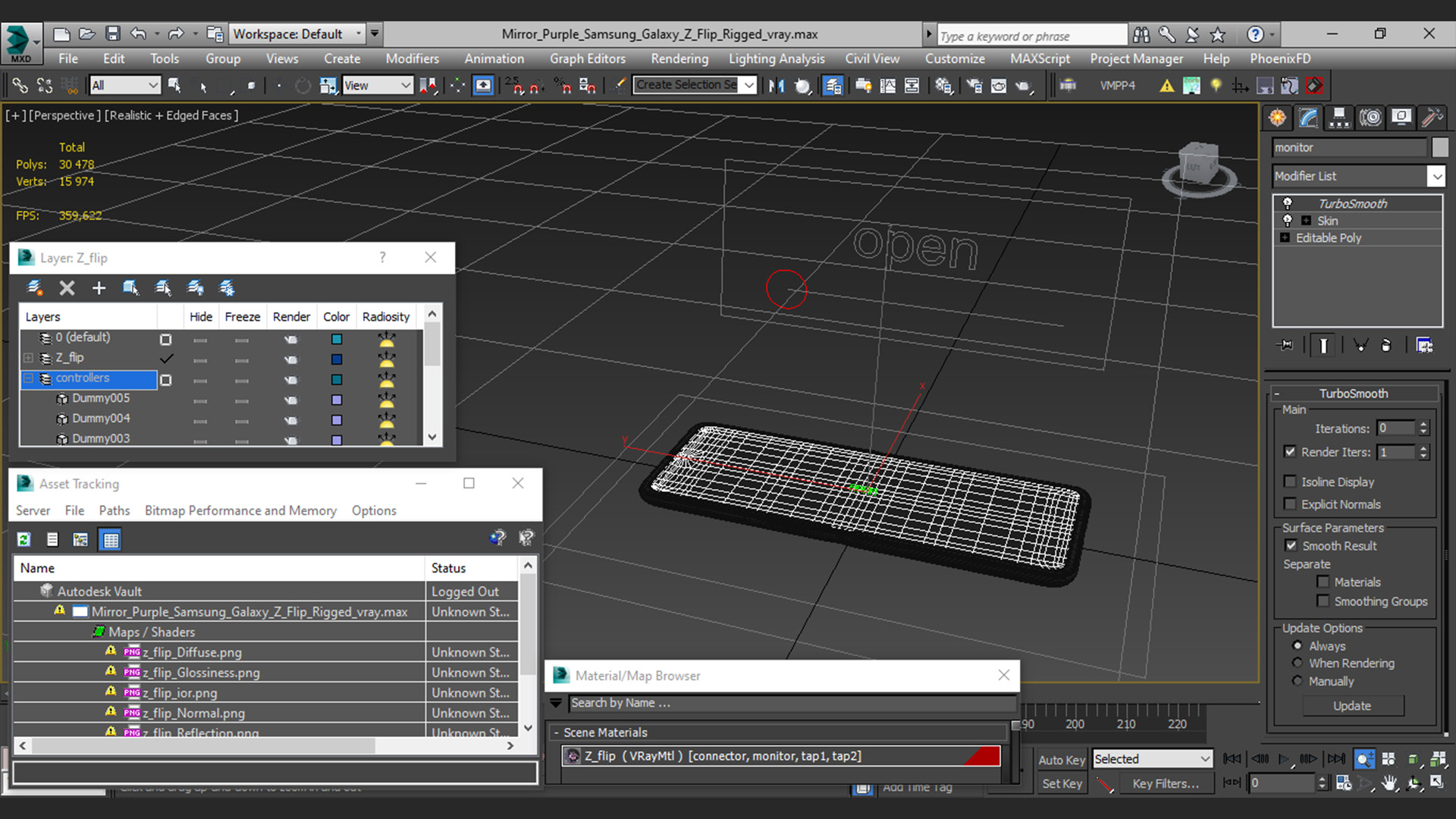Open the Rendering menu
Viewport: 1456px width, 819px height.
coord(679,58)
